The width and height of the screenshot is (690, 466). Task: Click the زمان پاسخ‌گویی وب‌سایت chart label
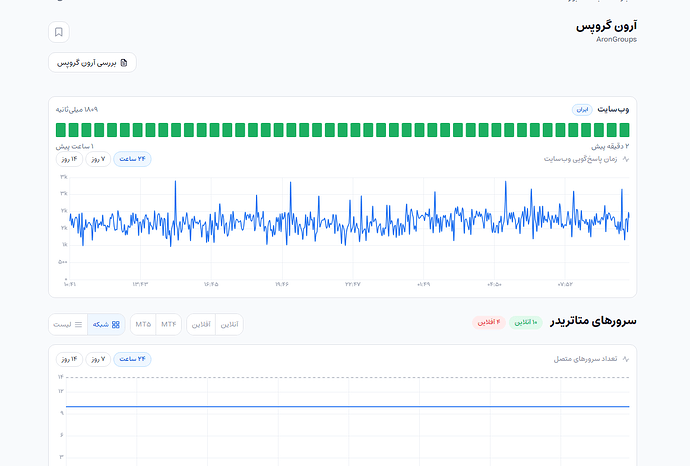tap(580, 159)
